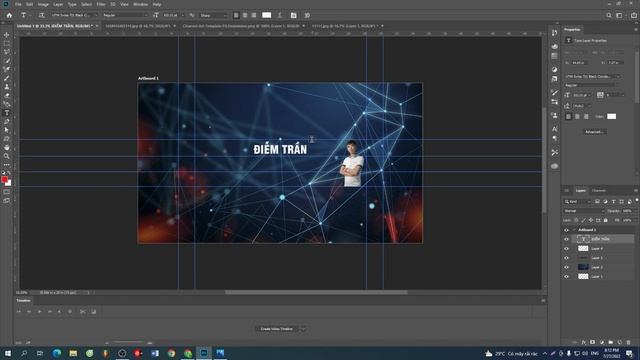This screenshot has height=360, width=640.
Task: Click the Advanced button in Properties
Action: coord(594,132)
